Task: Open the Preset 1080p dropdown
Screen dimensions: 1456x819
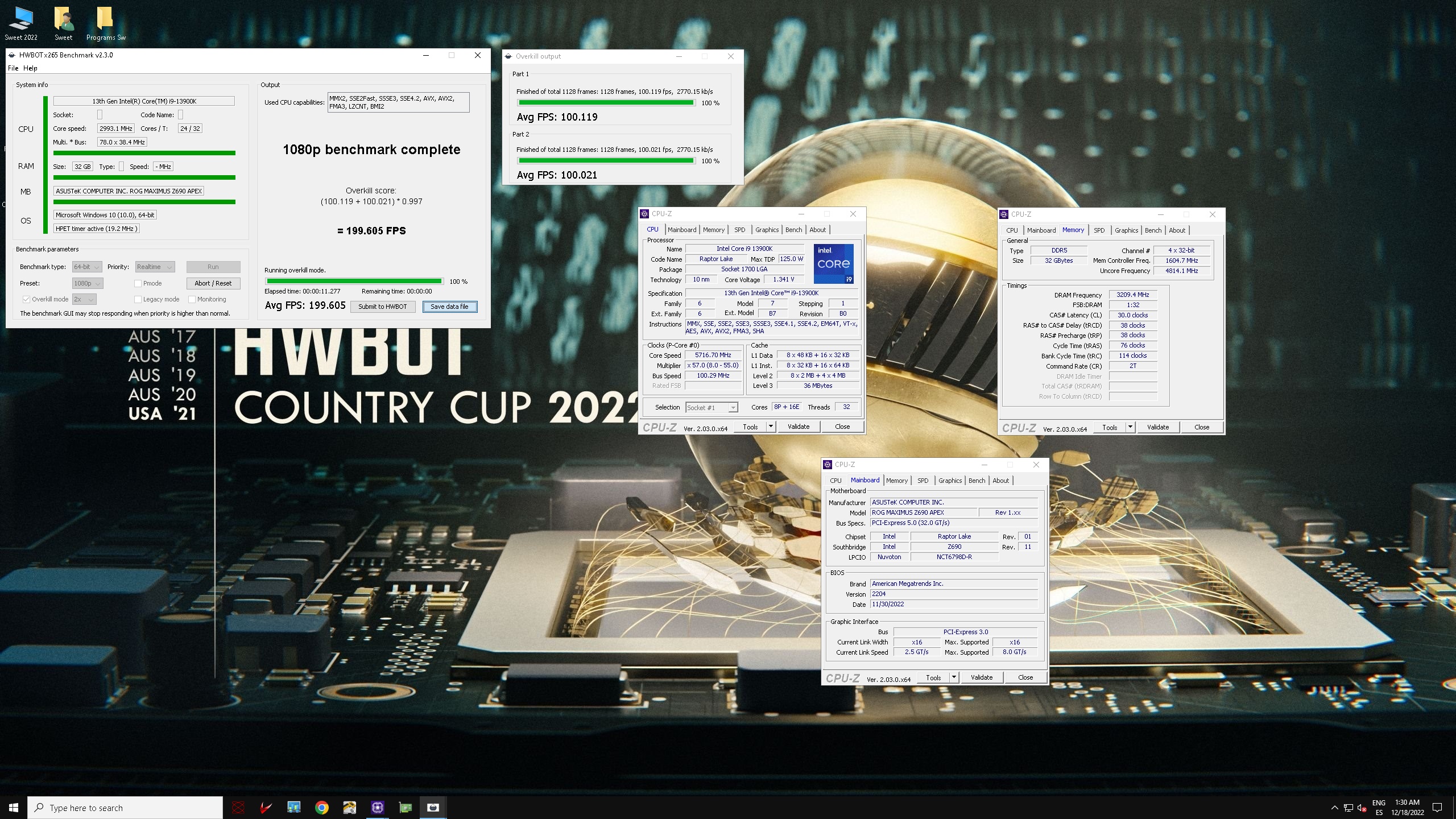Action: coord(87,283)
